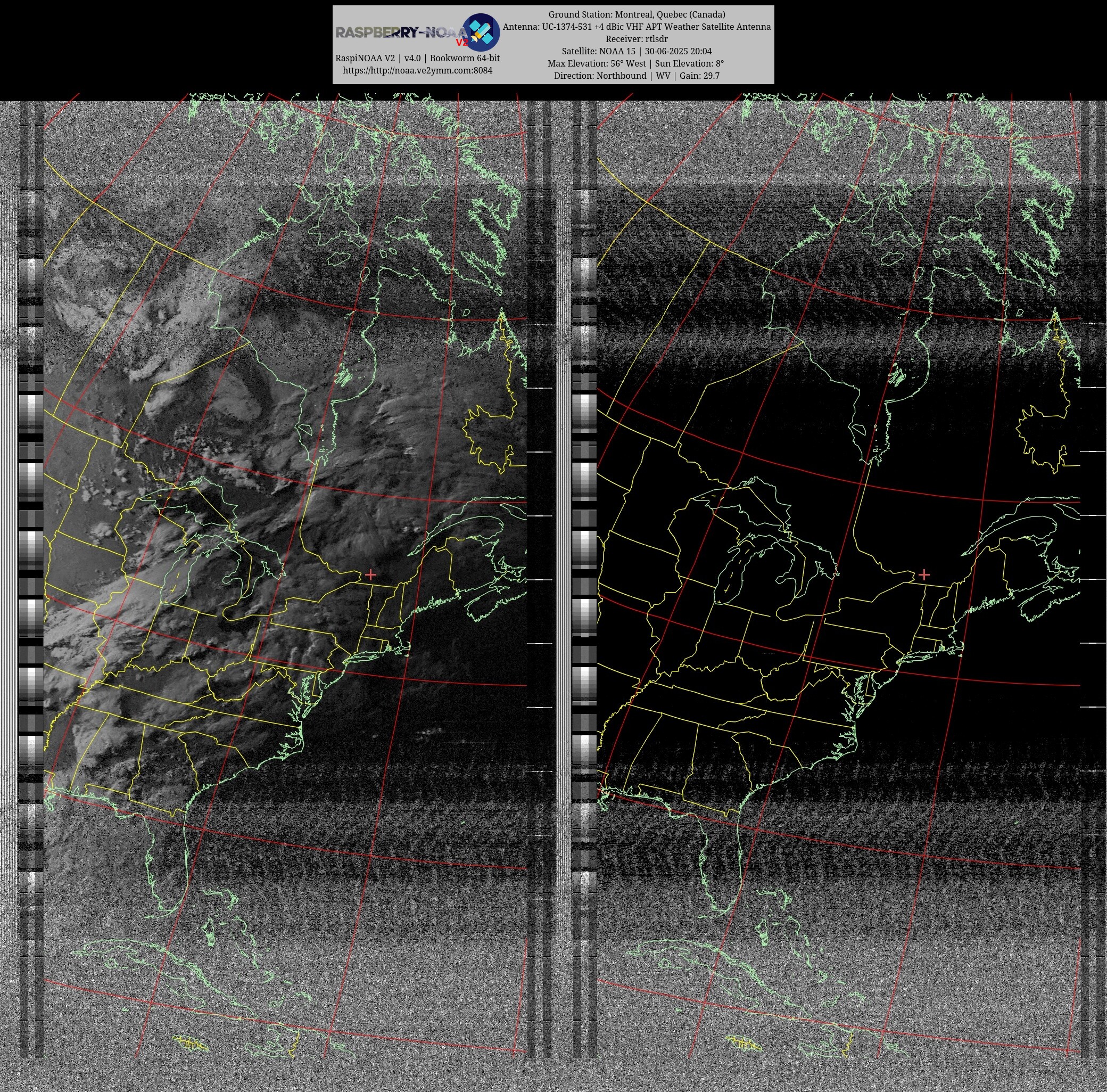Screen dimensions: 1107x1092
Task: Open the noaa.ve2ymm.com:8084 URL text
Action: pyautogui.click(x=417, y=70)
